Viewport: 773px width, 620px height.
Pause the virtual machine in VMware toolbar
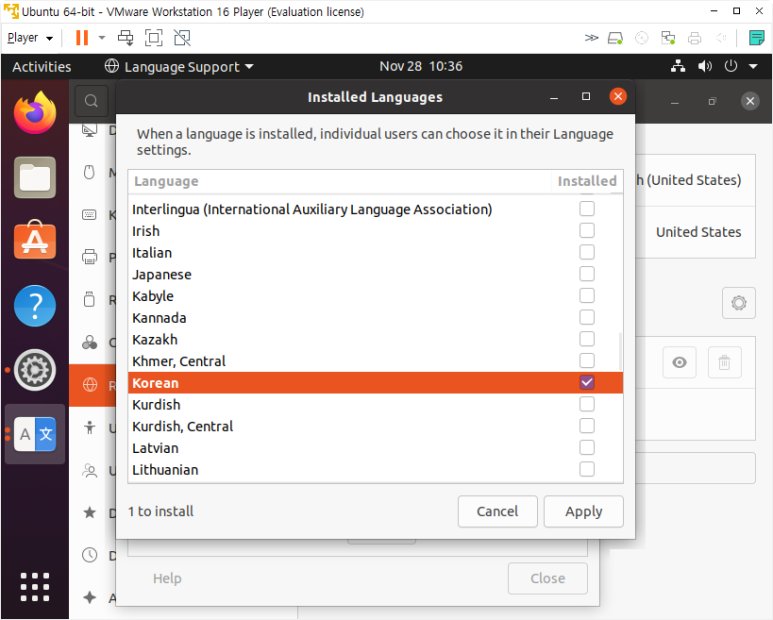tap(82, 38)
